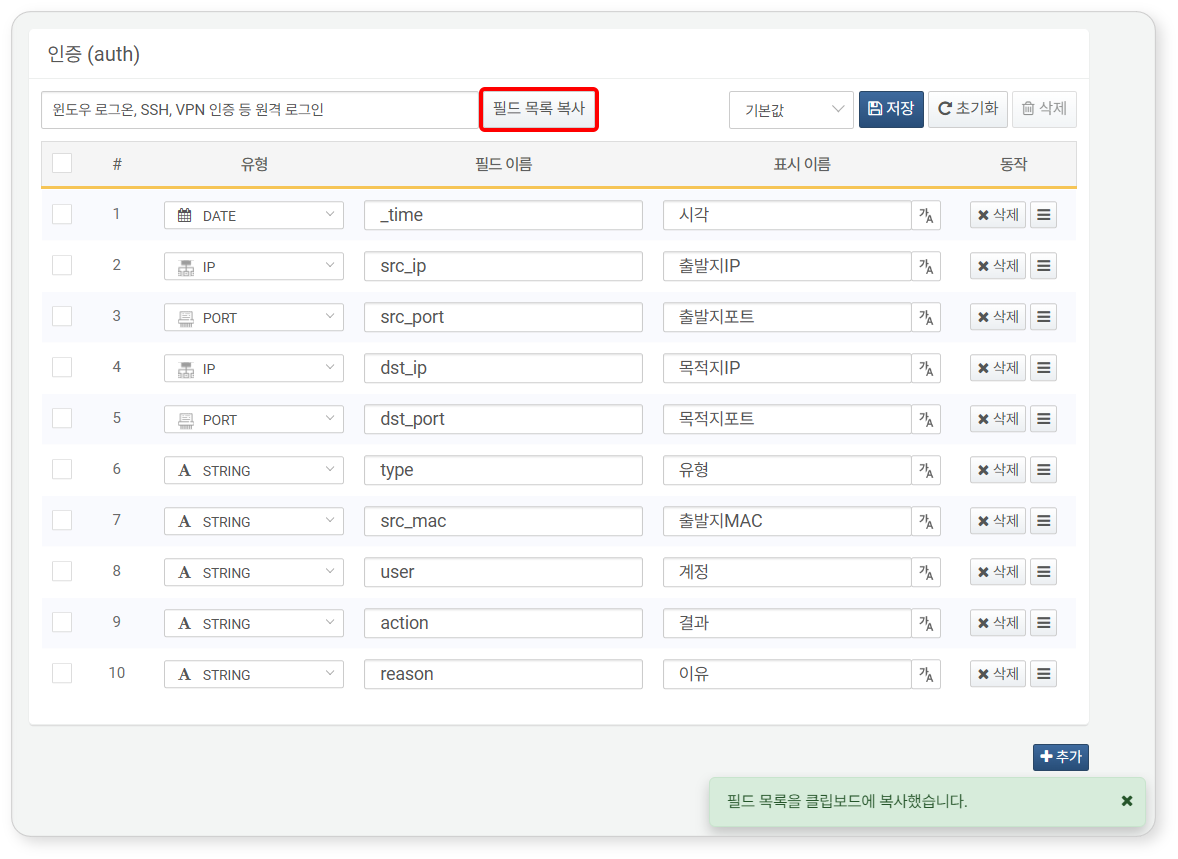This screenshot has height=859, width=1178.
Task: Click the action field name input
Action: coord(503,623)
